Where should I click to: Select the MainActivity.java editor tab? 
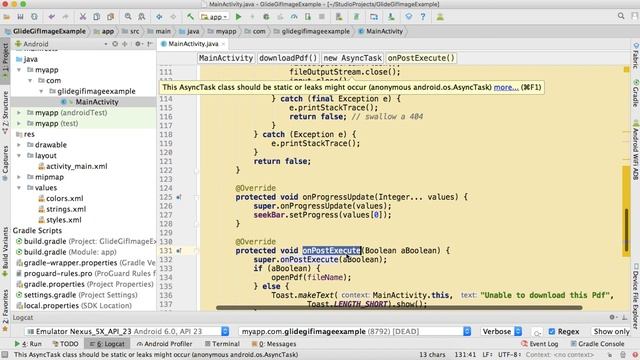point(193,44)
